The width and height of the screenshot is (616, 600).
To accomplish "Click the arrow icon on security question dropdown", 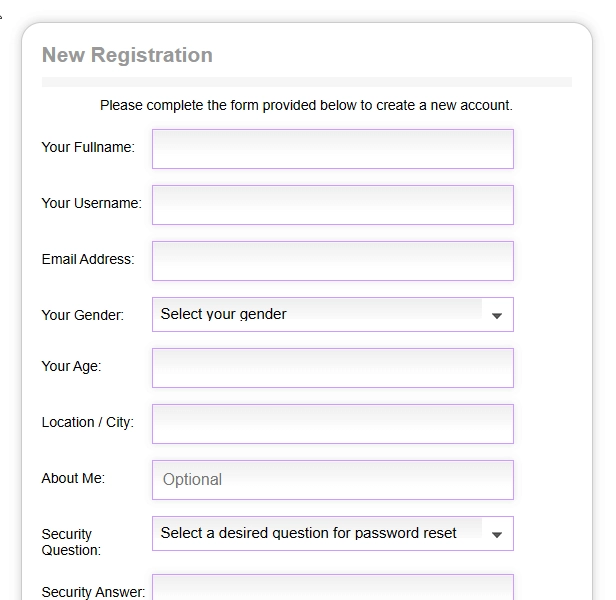I will click(x=497, y=534).
